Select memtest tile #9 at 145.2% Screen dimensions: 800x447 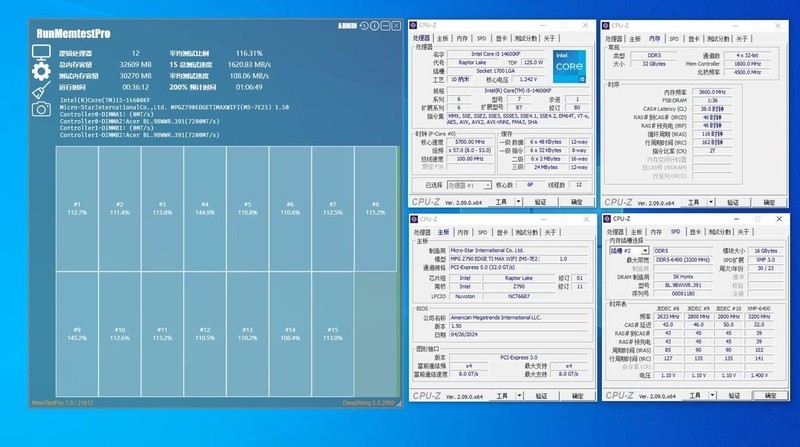point(77,334)
